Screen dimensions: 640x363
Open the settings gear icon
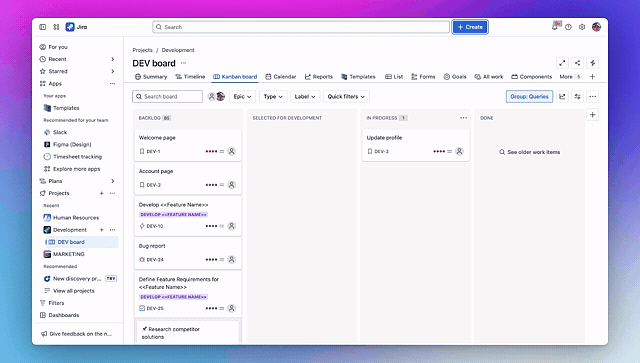pos(582,27)
